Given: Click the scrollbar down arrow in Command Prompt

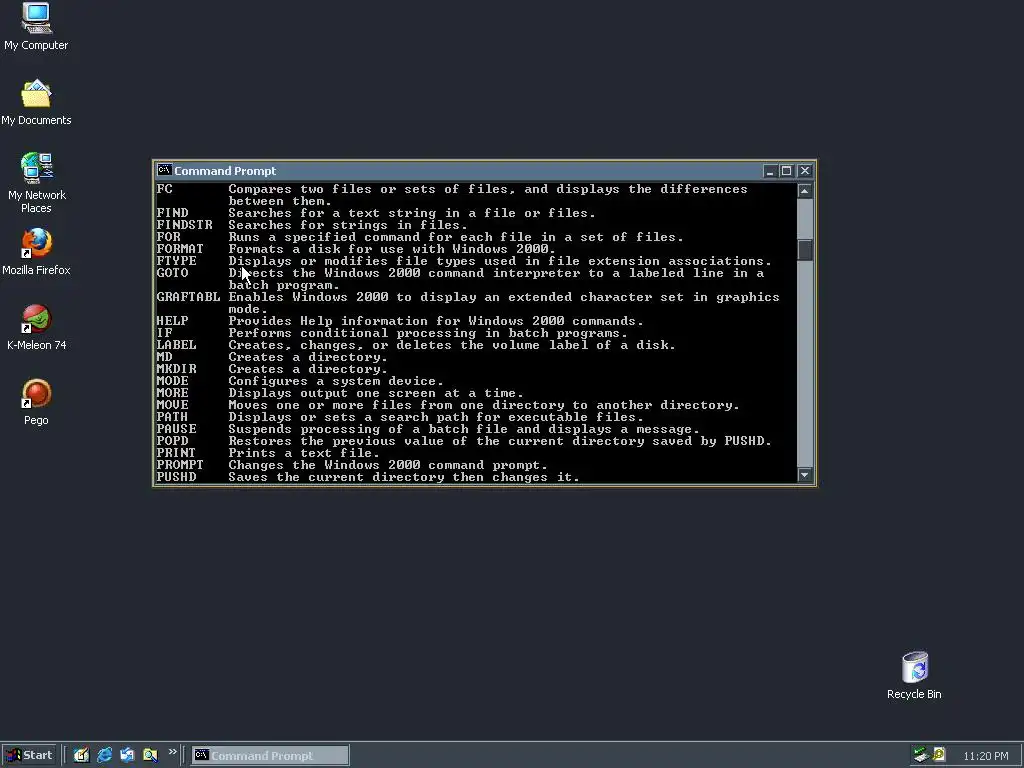Looking at the screenshot, I should pos(805,475).
